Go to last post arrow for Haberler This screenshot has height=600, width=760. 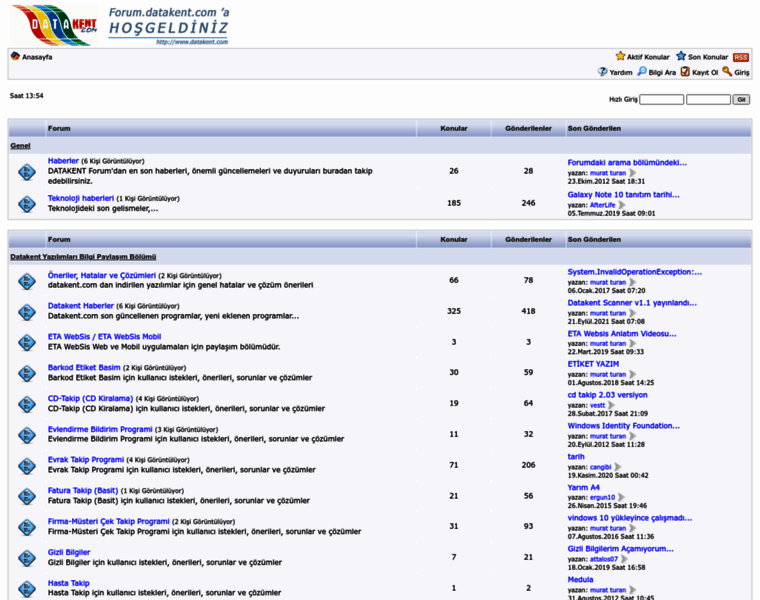(x=633, y=173)
